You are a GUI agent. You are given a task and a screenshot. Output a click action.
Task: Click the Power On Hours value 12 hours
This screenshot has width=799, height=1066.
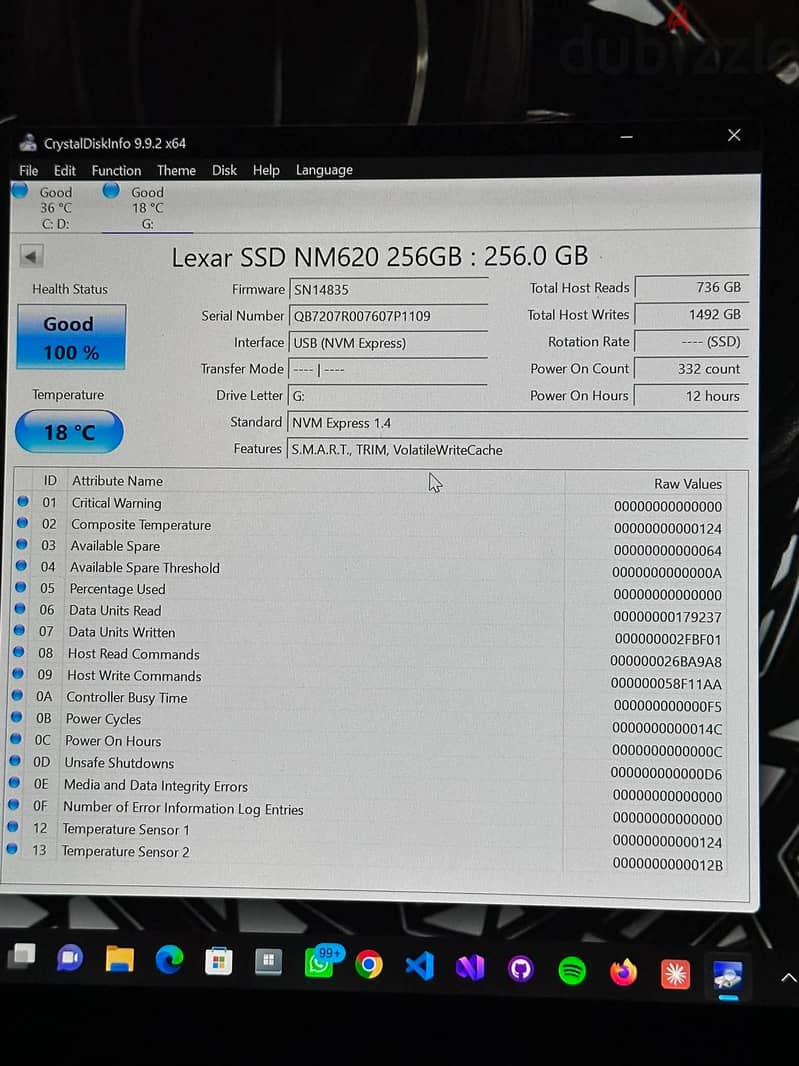(692, 396)
